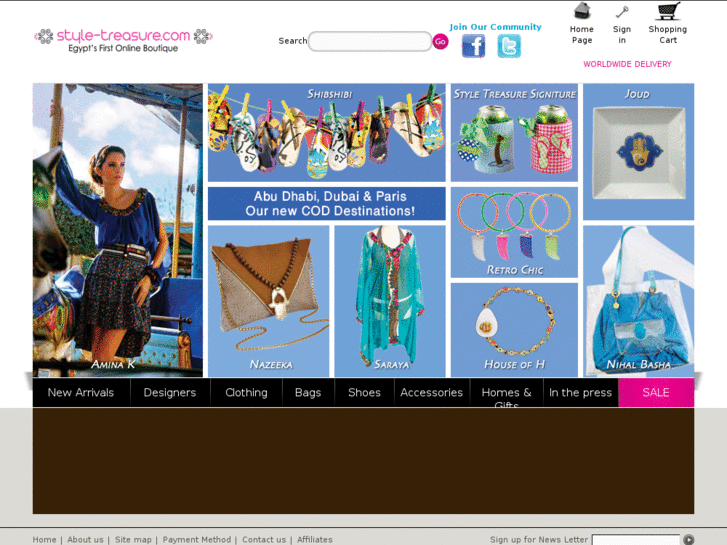Open the House of H necklace tile
Image resolution: width=727 pixels, height=545 pixels.
tap(514, 330)
